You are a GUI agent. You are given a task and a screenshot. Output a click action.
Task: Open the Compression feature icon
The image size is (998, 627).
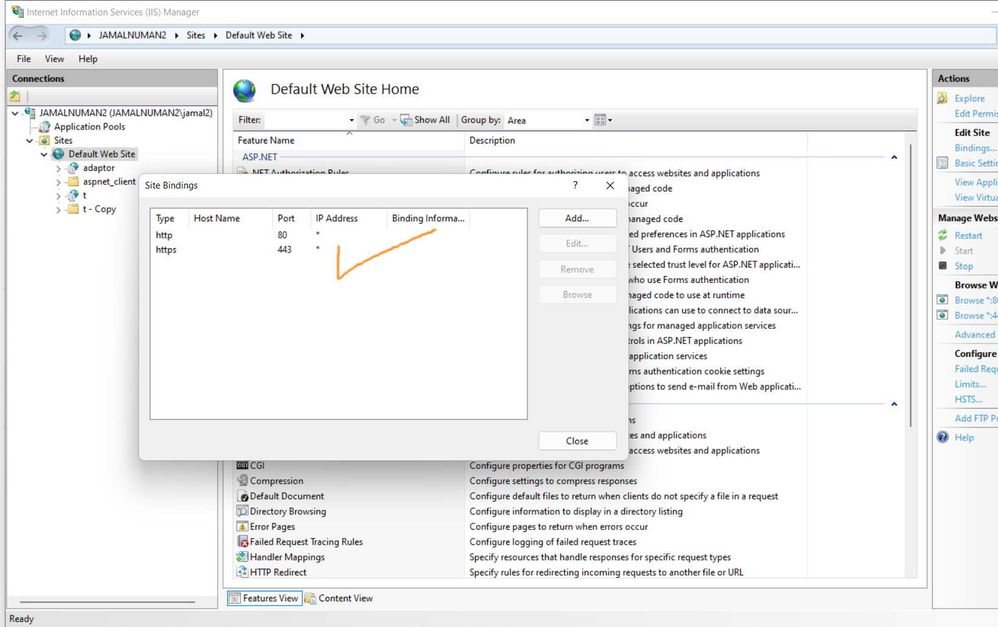242,481
